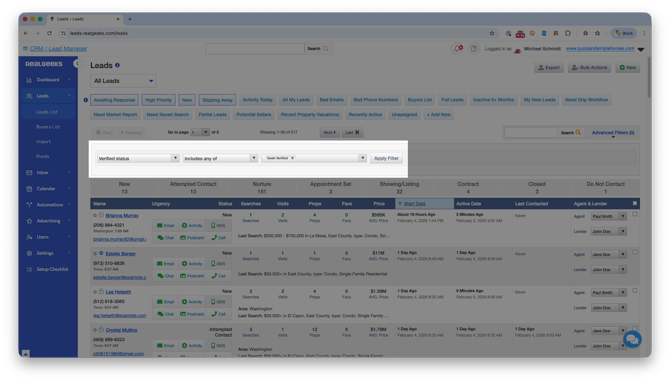Image resolution: width=670 pixels, height=382 pixels.
Task: Click the Settings gear icon in the sidebar
Action: coord(29,253)
